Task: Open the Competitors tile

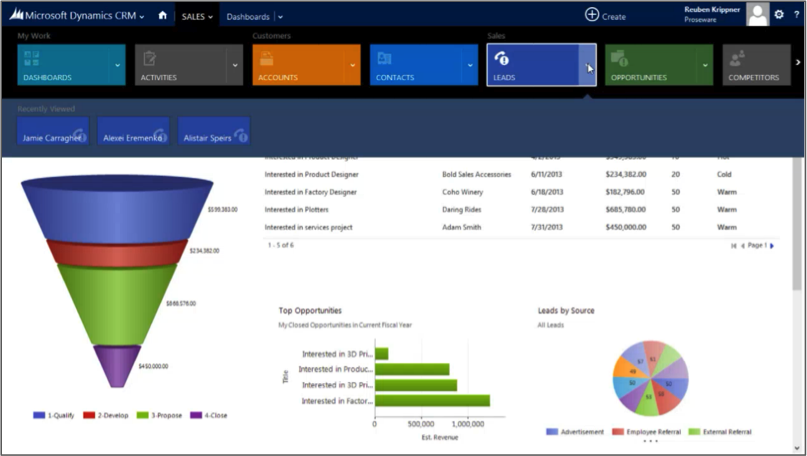Action: click(757, 65)
